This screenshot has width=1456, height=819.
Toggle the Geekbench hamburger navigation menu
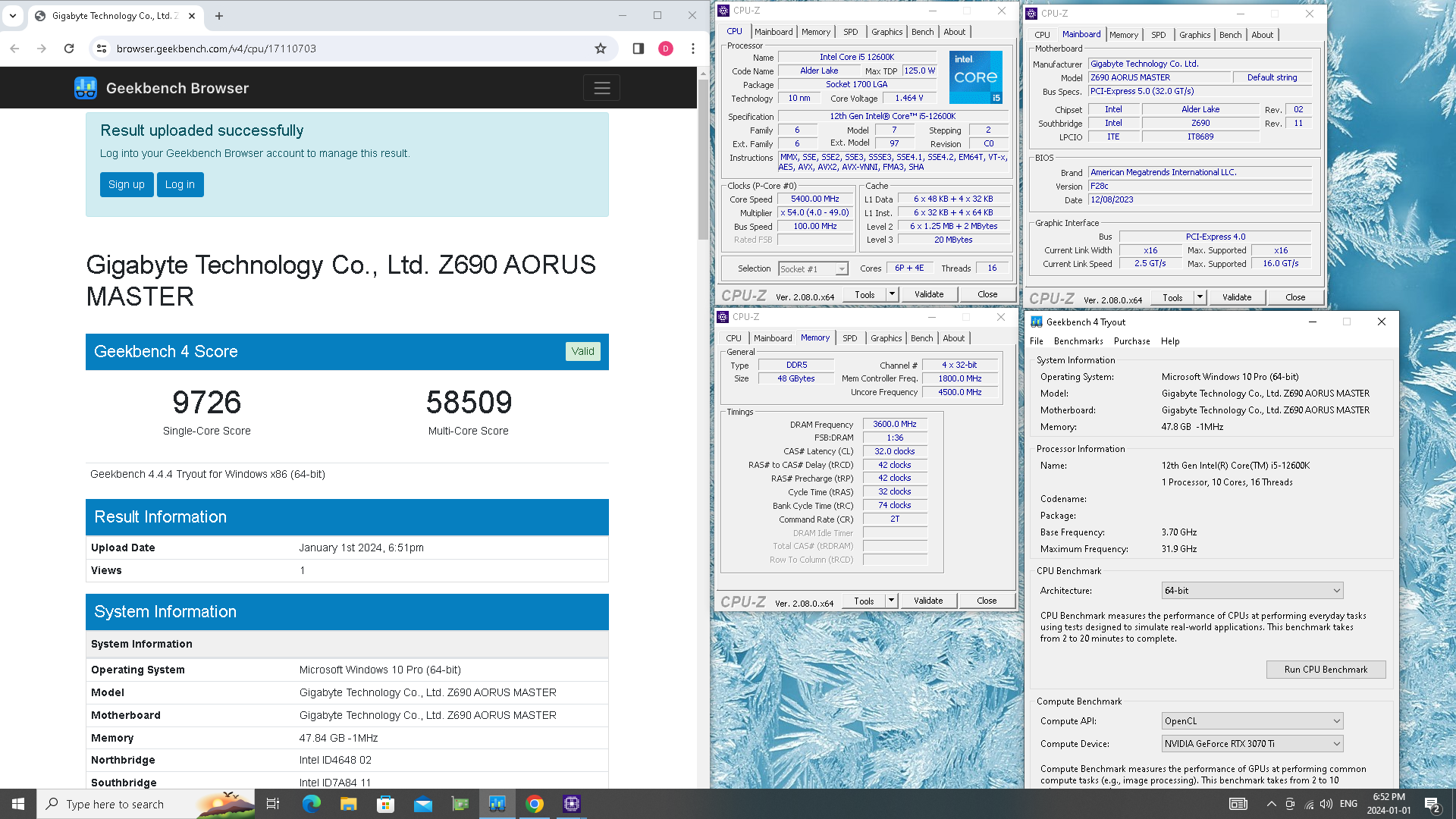(602, 88)
